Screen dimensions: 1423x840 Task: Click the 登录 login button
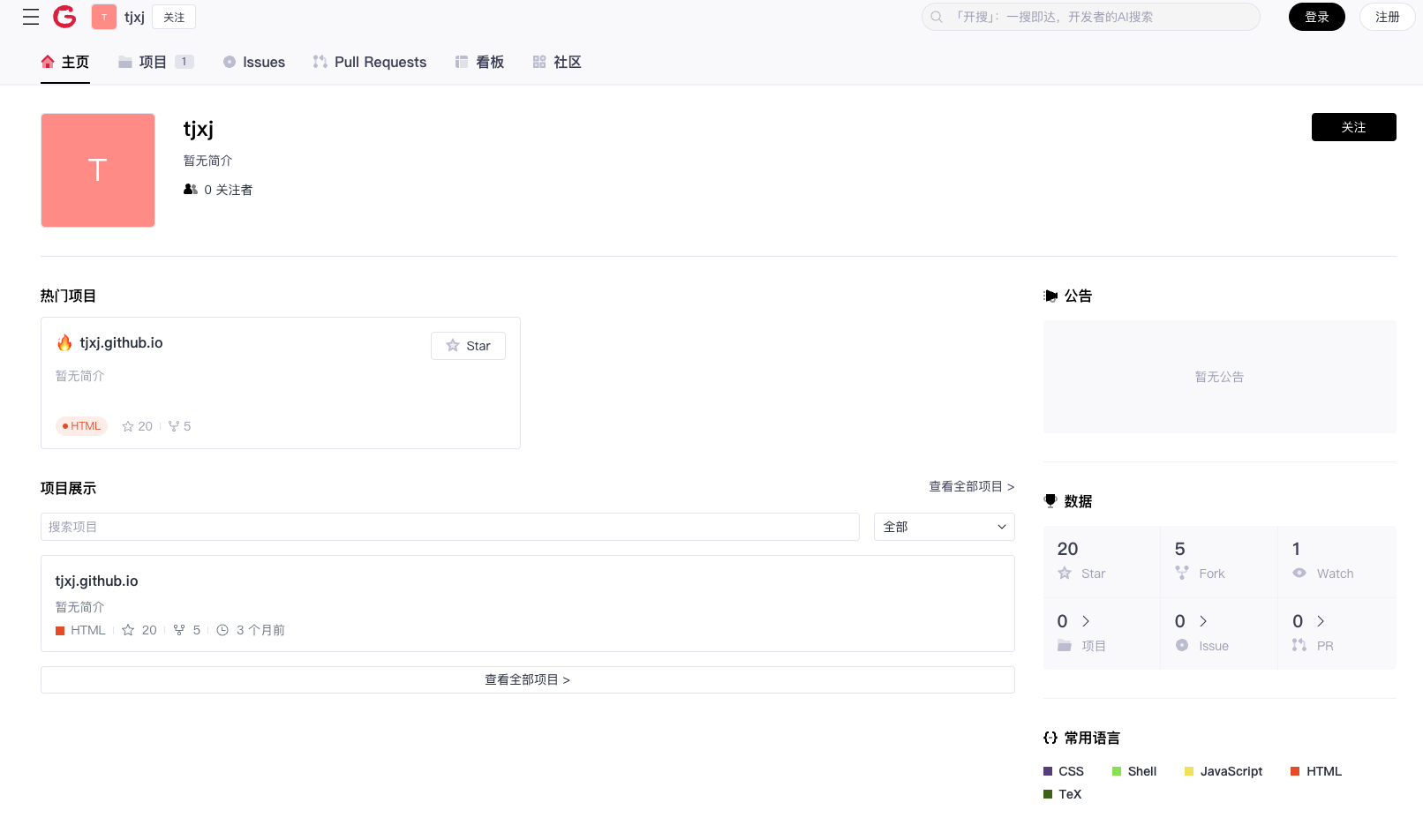click(1316, 17)
